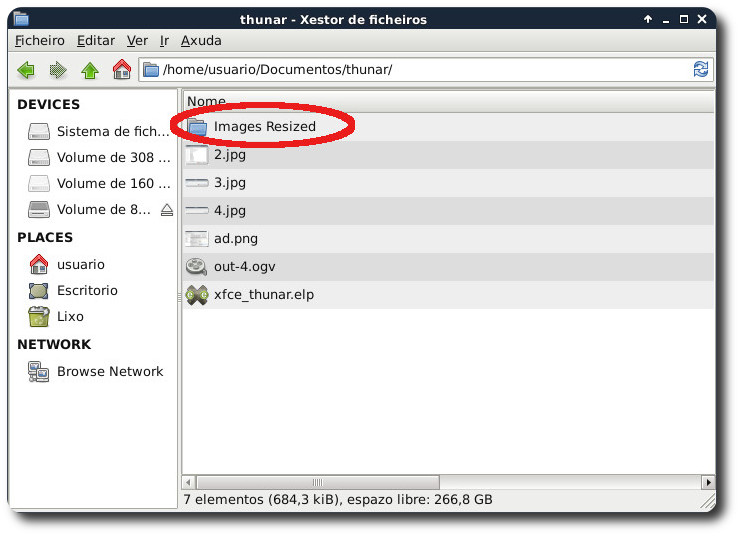Select the xfce_thunar.elp file icon
This screenshot has height=536, width=740.
tap(197, 295)
